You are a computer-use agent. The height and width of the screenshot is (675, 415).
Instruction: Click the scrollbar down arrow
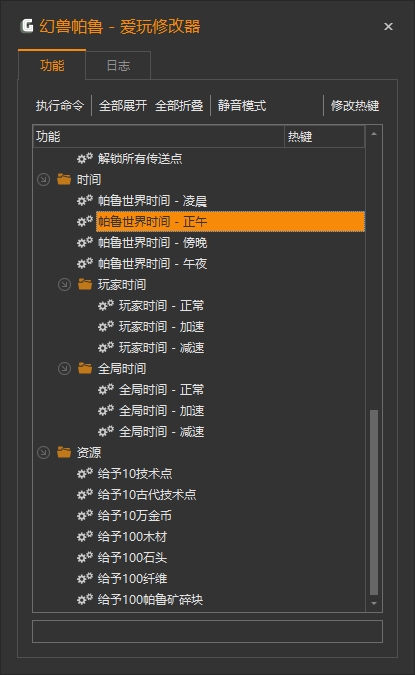[374, 604]
